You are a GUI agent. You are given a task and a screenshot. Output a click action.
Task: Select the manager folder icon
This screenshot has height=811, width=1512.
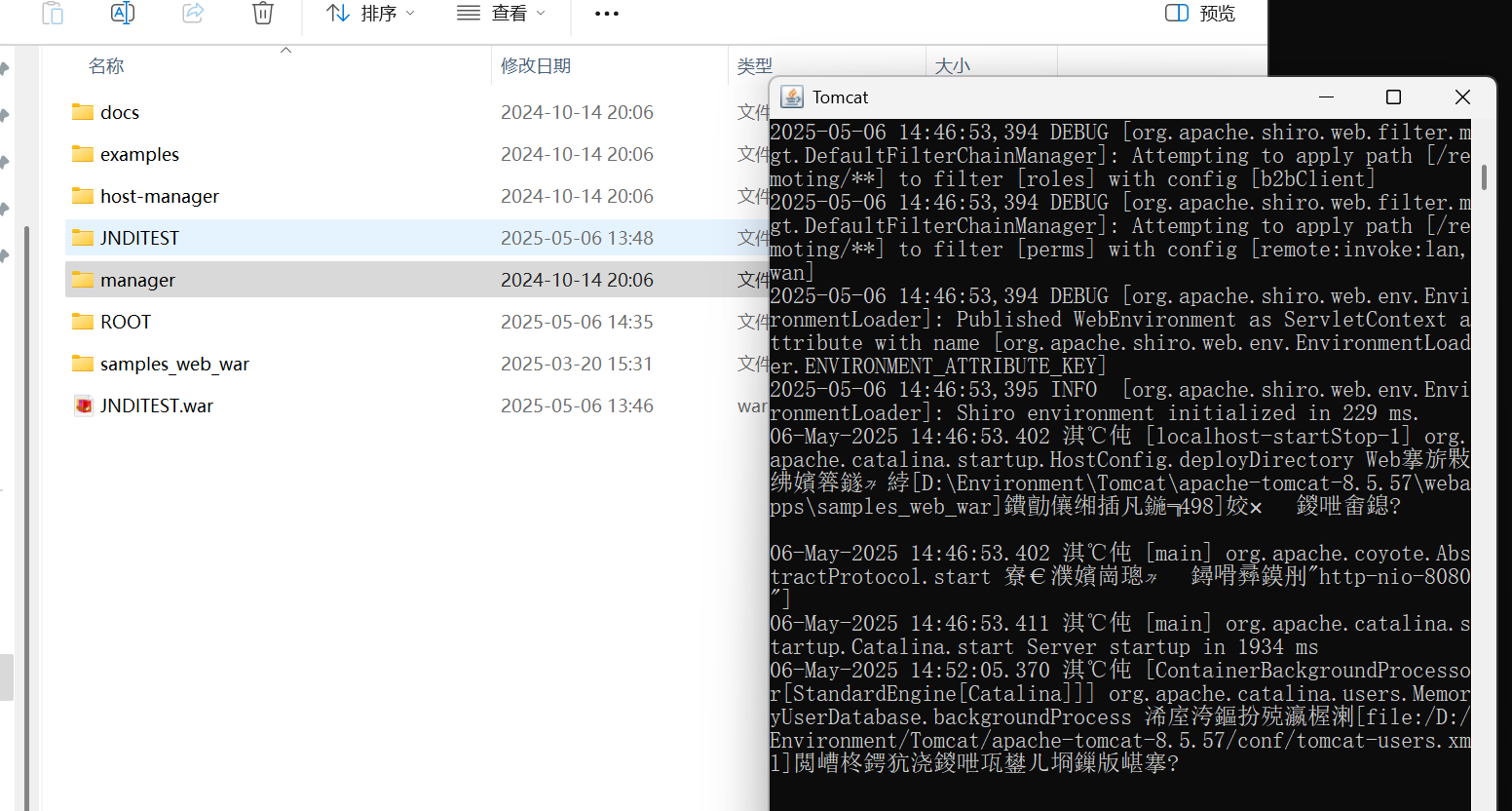(83, 280)
